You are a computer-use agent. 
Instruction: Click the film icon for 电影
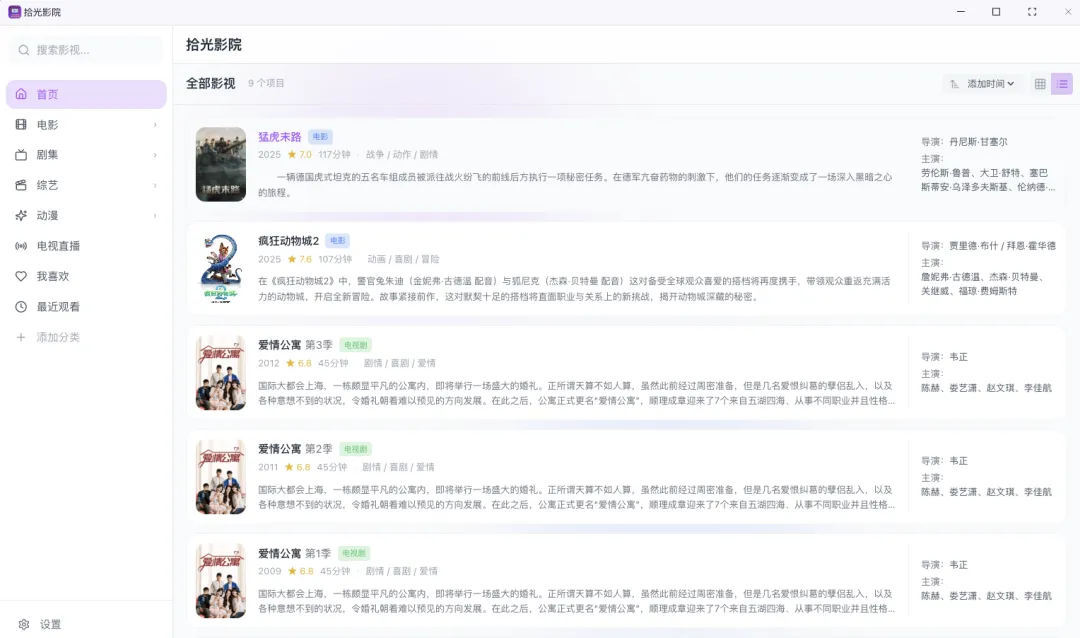point(21,125)
